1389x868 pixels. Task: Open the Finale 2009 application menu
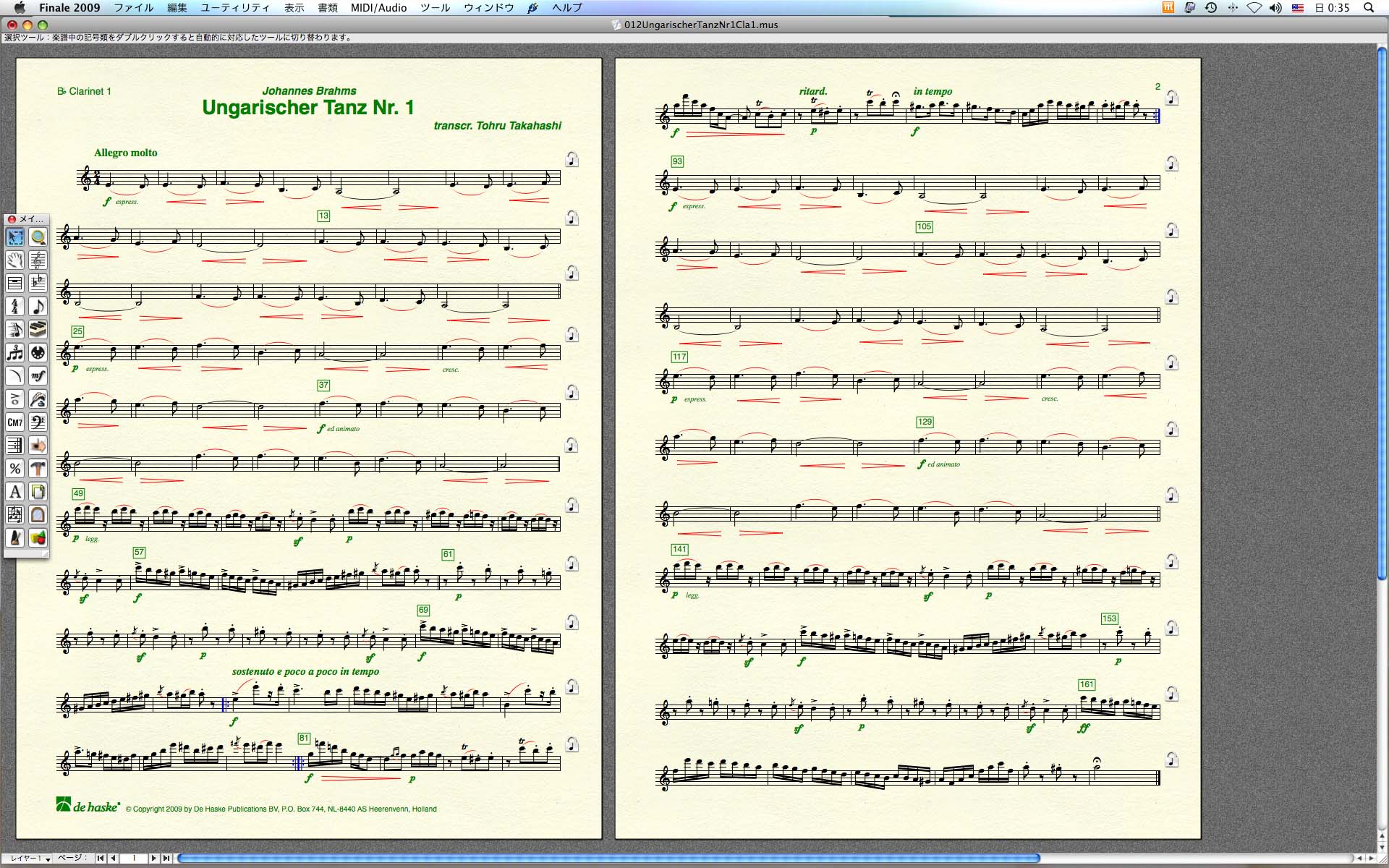[69, 7]
